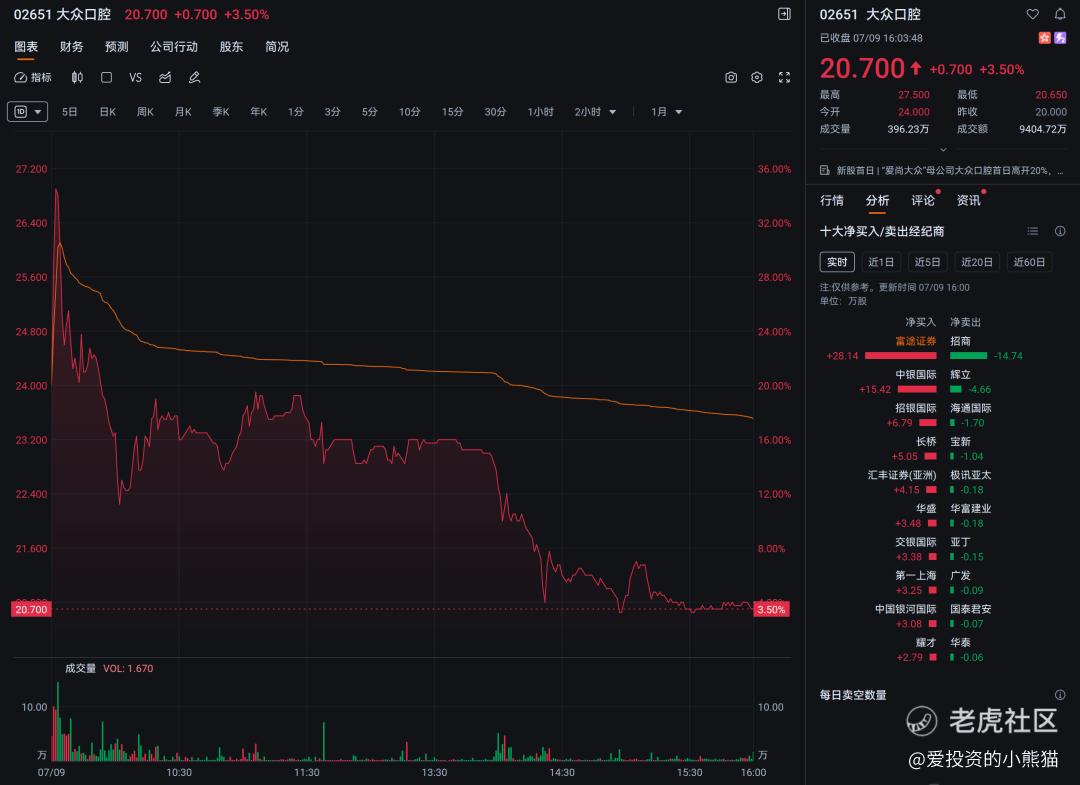Switch to the 资讯 tab
This screenshot has height=785, width=1080.
[968, 200]
